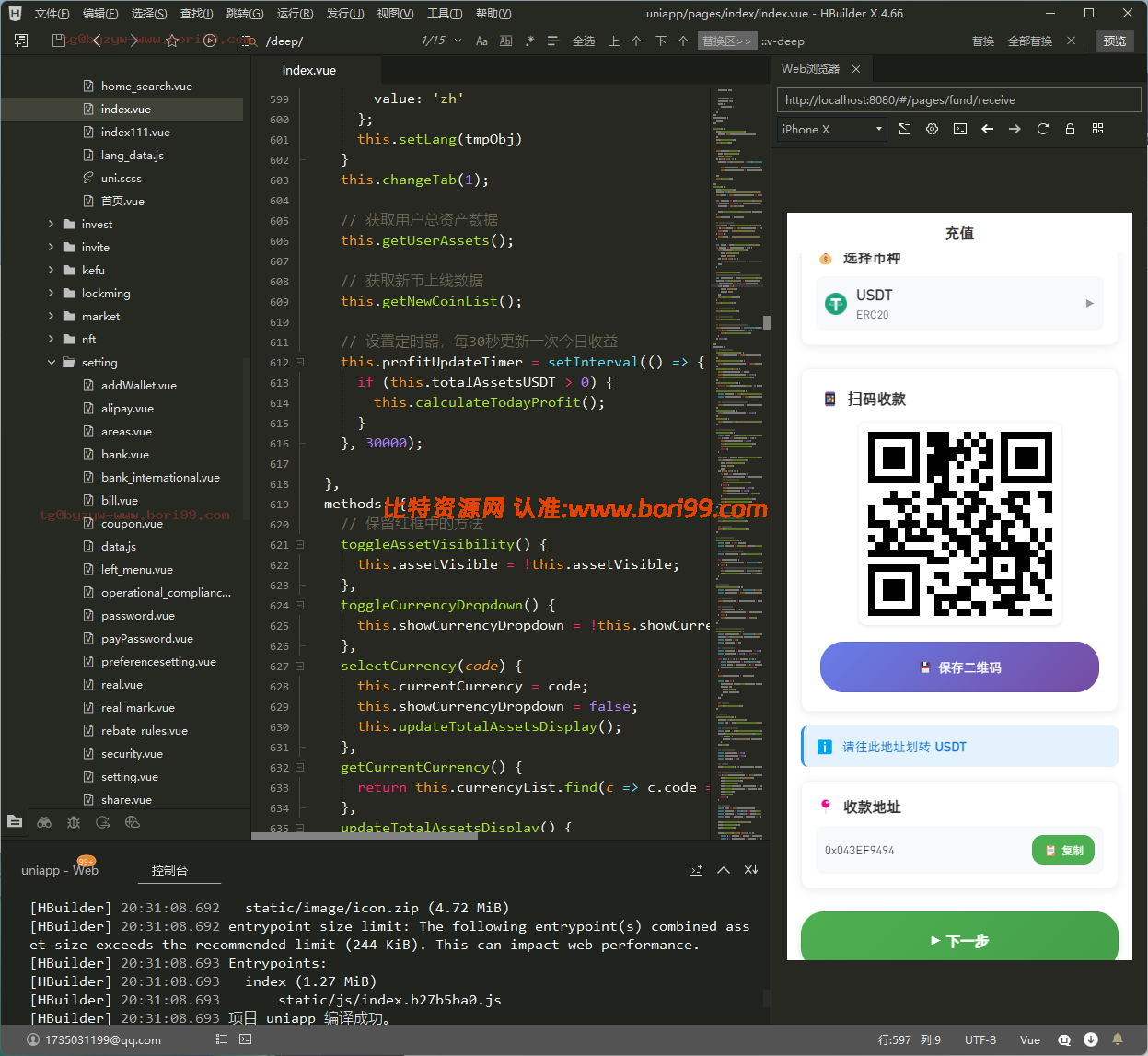The width and height of the screenshot is (1148, 1056).
Task: Fold the code block at line 627
Action: (299, 666)
